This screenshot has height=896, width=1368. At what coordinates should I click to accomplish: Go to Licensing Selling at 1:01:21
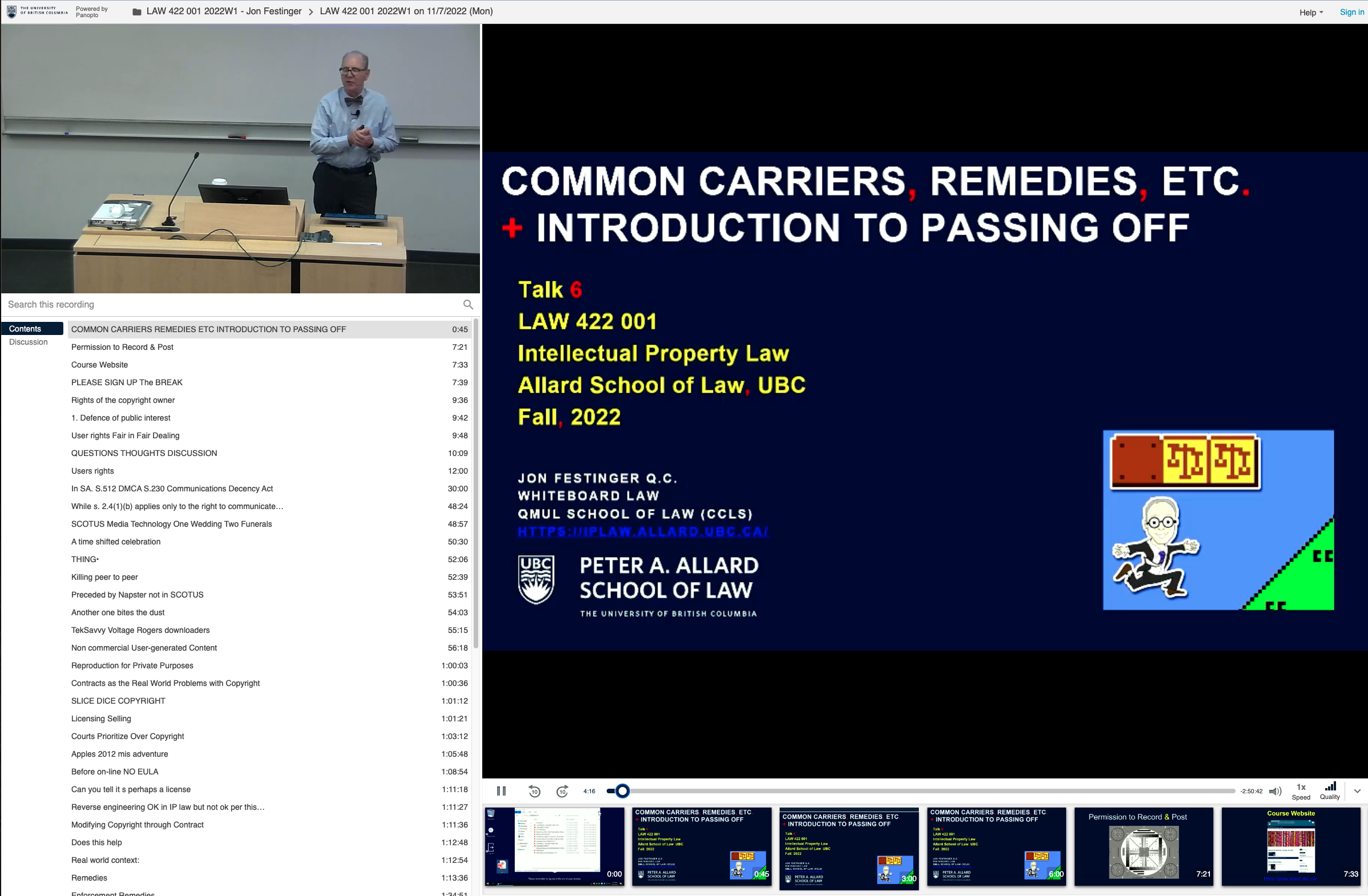point(269,719)
